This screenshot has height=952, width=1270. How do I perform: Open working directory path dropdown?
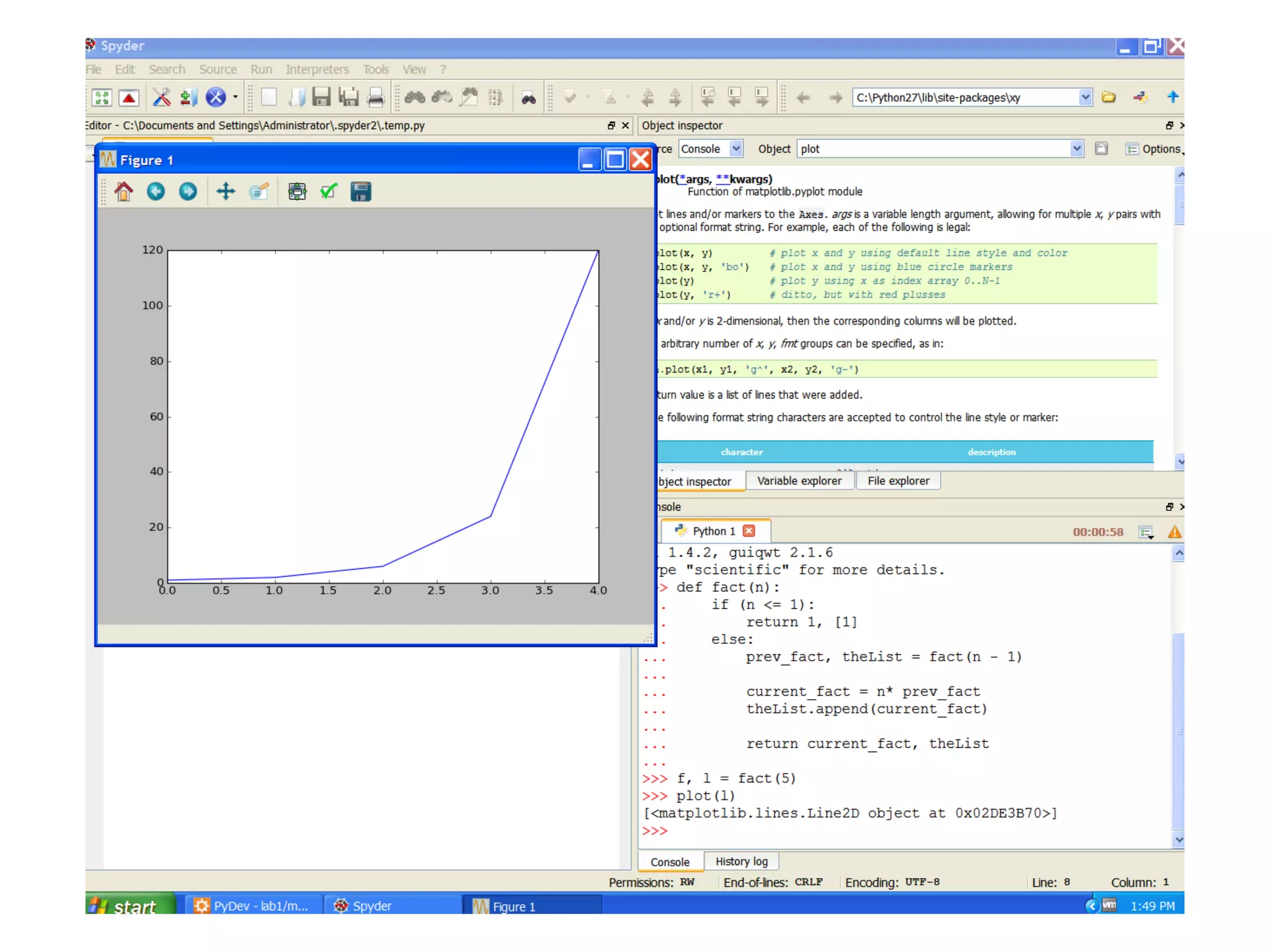point(1085,97)
